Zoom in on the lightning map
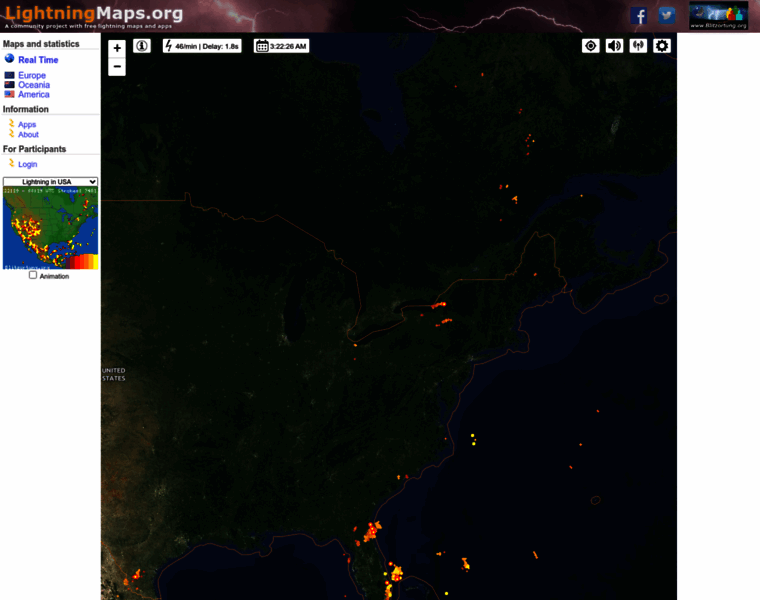Viewport: 760px width, 600px height. (117, 48)
